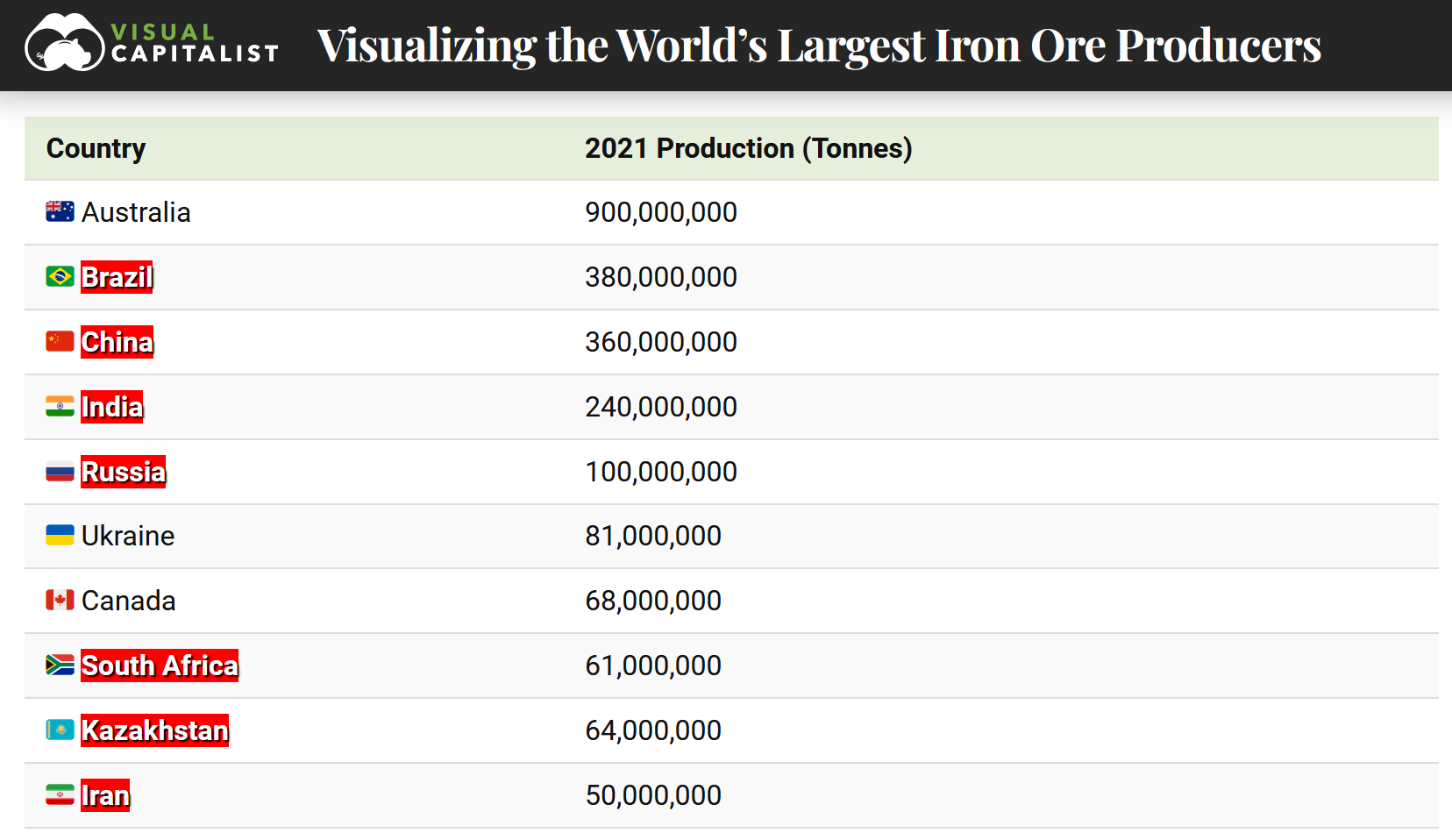This screenshot has height=840, width=1452.
Task: Select the 100,000,000 production value
Action: point(661,472)
